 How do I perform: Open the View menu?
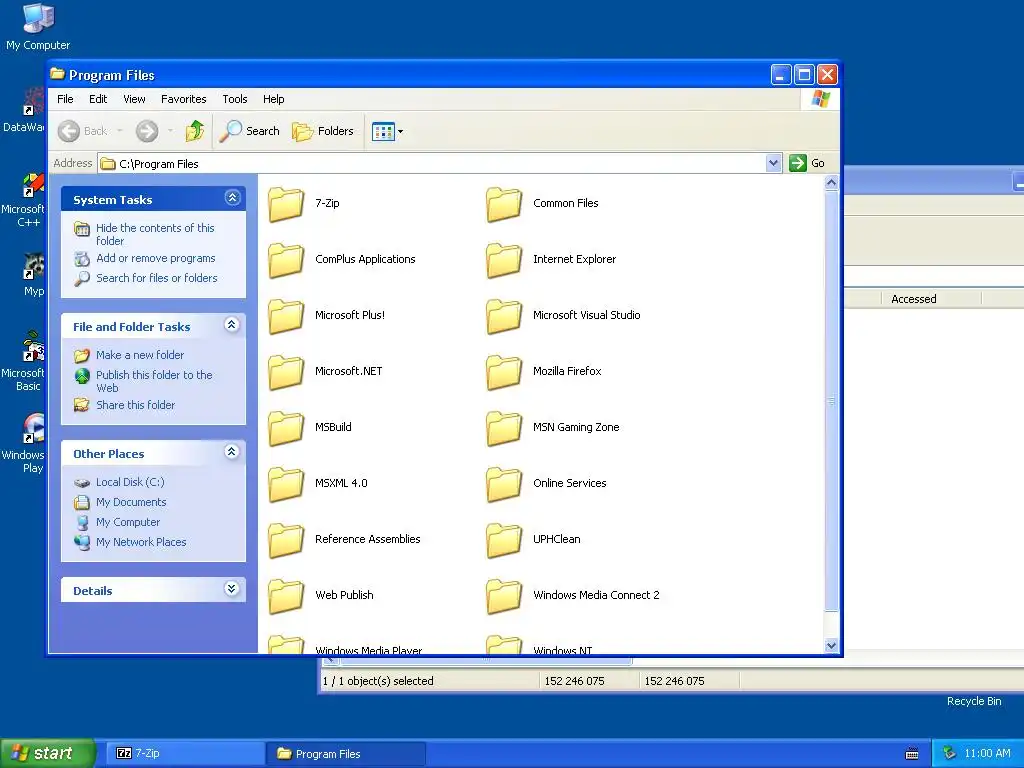point(134,99)
